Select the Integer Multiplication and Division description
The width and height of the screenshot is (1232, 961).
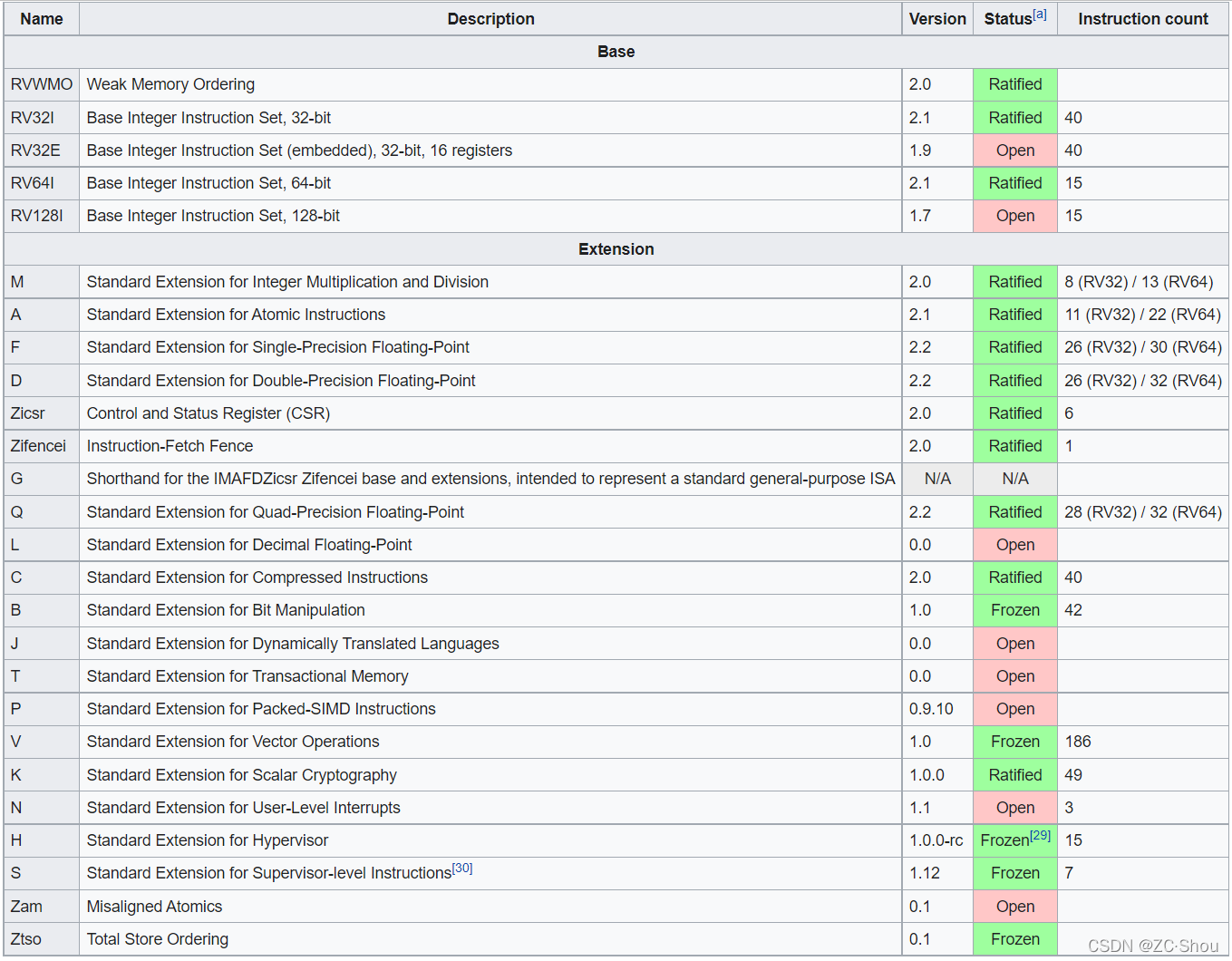click(x=287, y=282)
